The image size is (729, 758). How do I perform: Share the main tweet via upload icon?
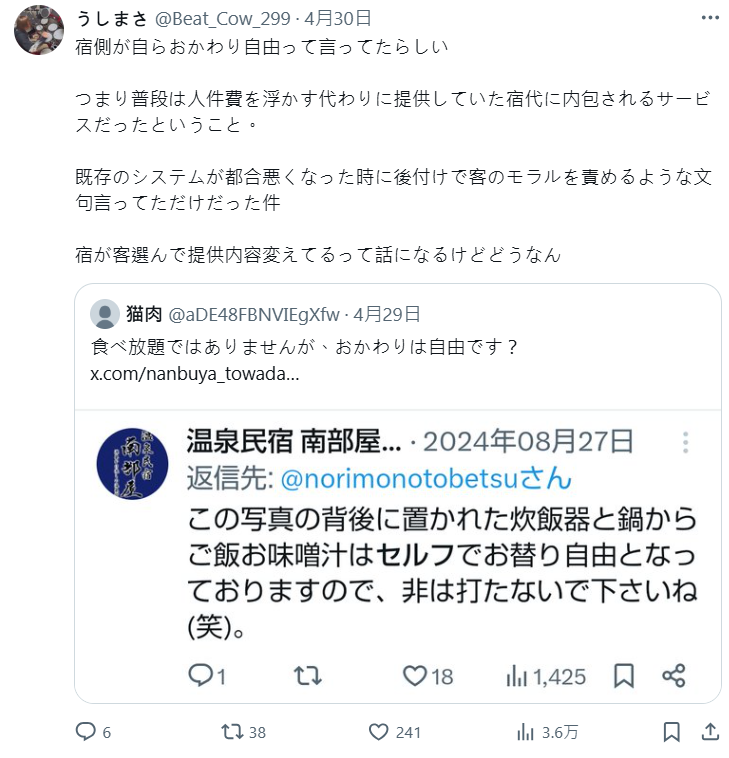[x=709, y=732]
